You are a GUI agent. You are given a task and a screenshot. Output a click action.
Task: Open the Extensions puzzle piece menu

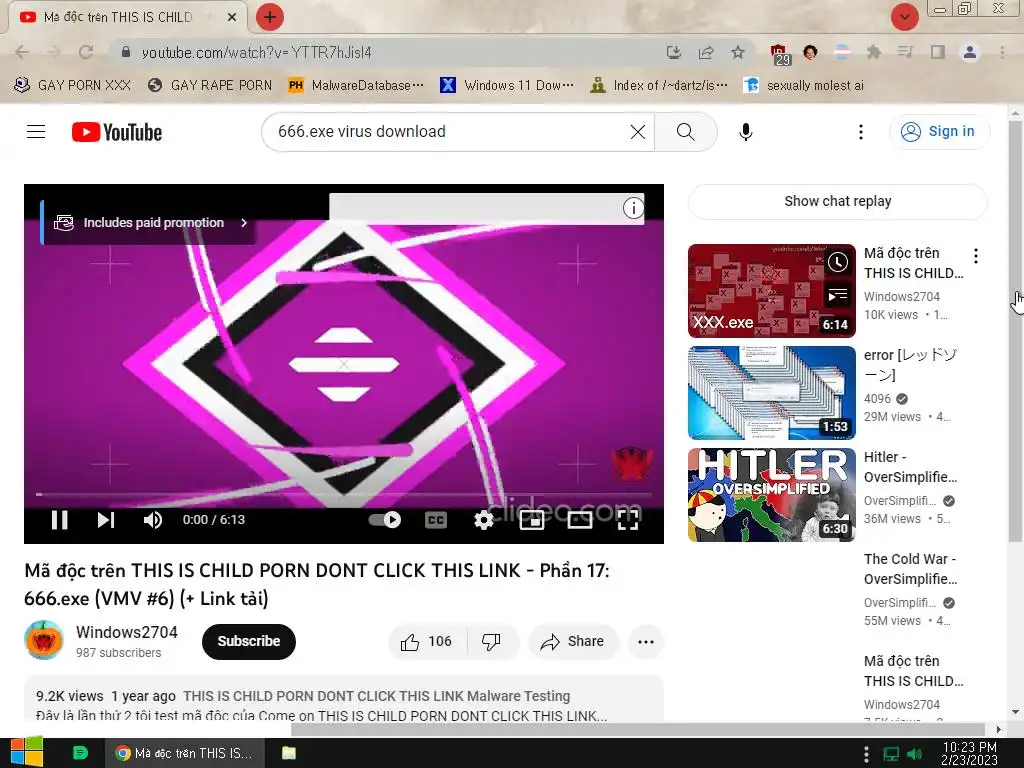point(873,52)
